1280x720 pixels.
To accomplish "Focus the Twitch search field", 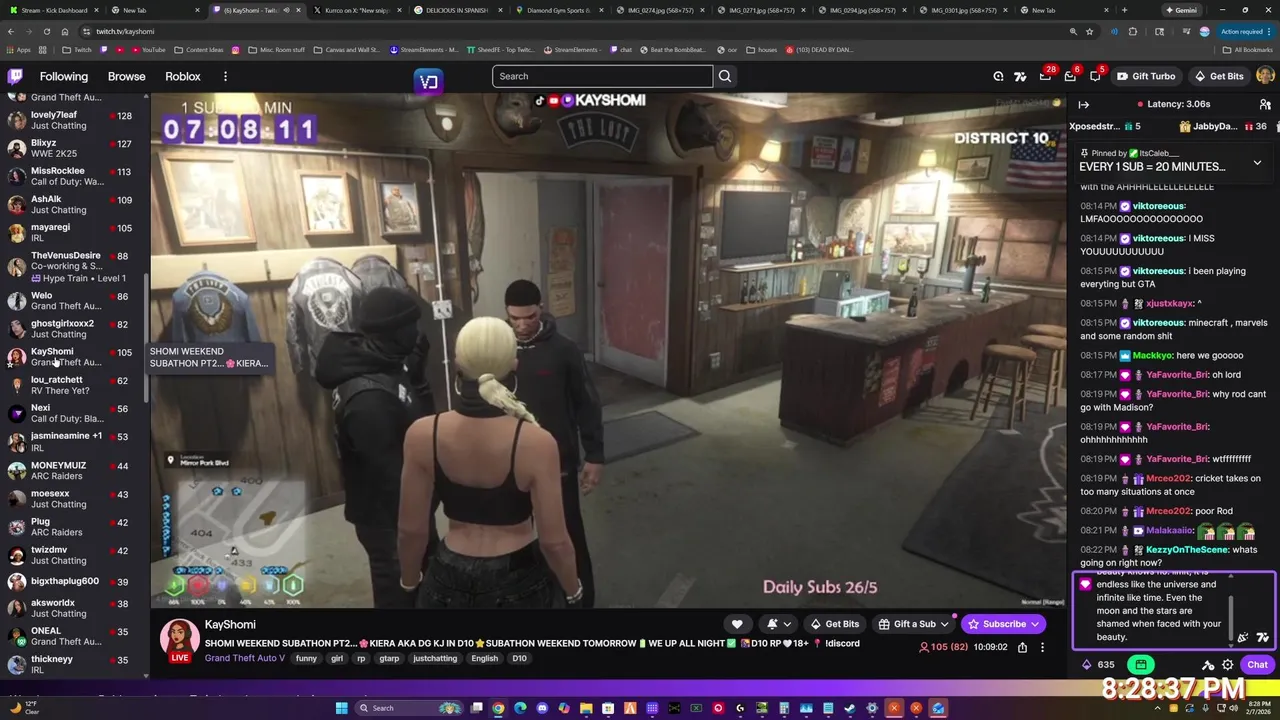I will [602, 76].
